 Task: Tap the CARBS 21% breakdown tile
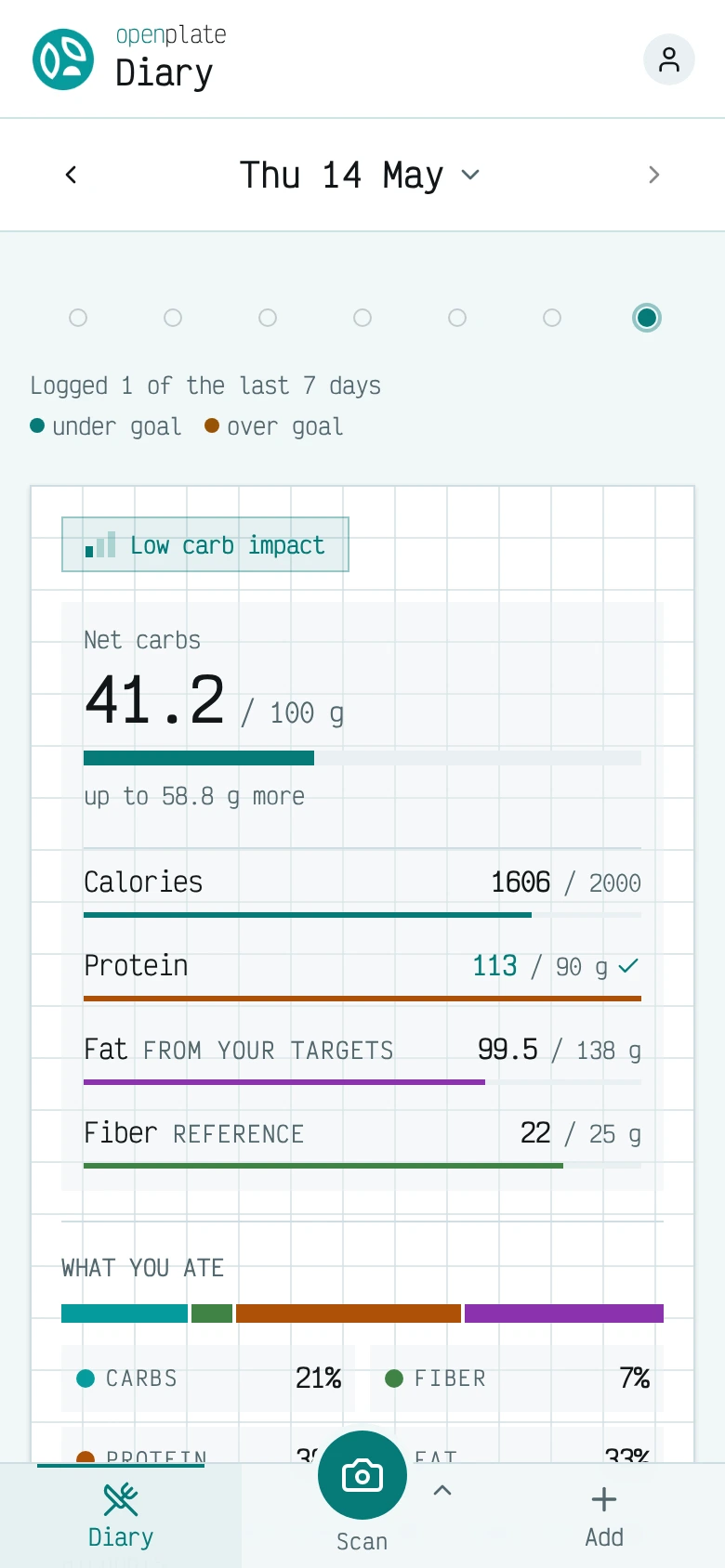[208, 1379]
